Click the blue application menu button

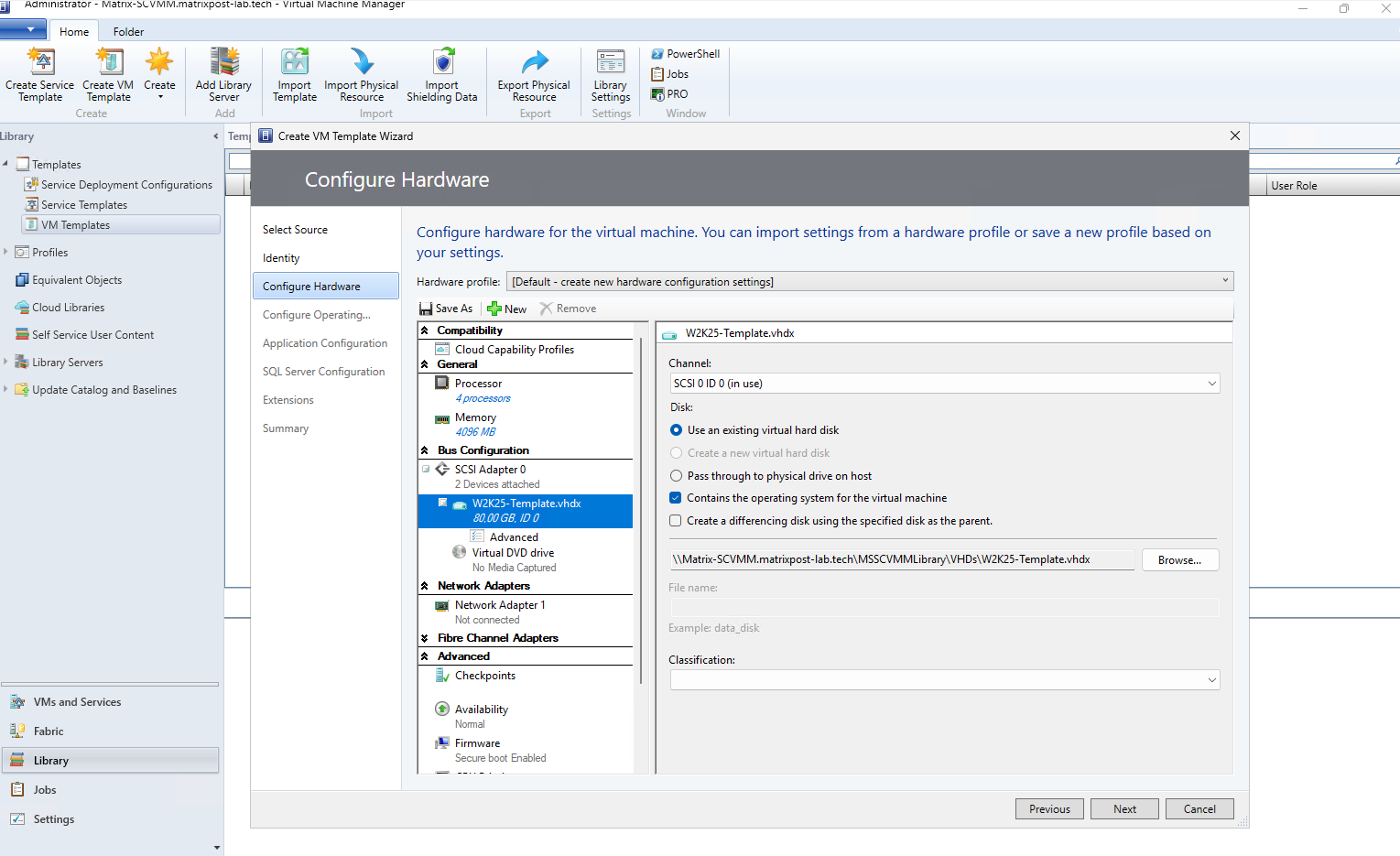[24, 29]
